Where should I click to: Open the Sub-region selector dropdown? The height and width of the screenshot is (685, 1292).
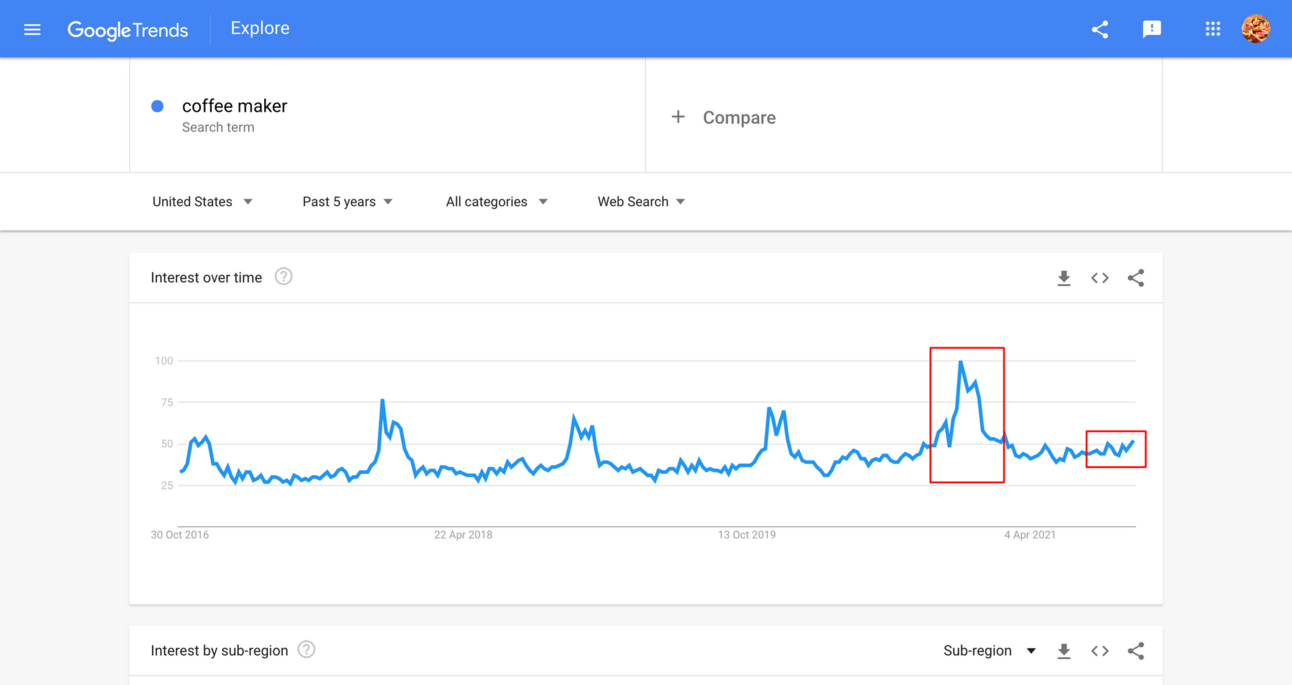point(989,651)
